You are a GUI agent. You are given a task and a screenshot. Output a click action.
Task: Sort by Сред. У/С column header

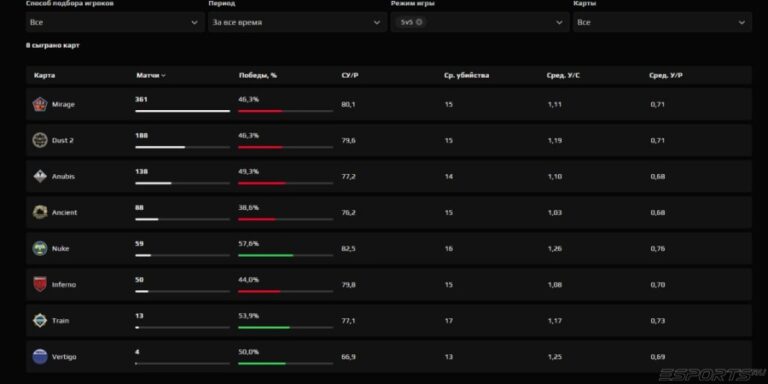(x=563, y=75)
